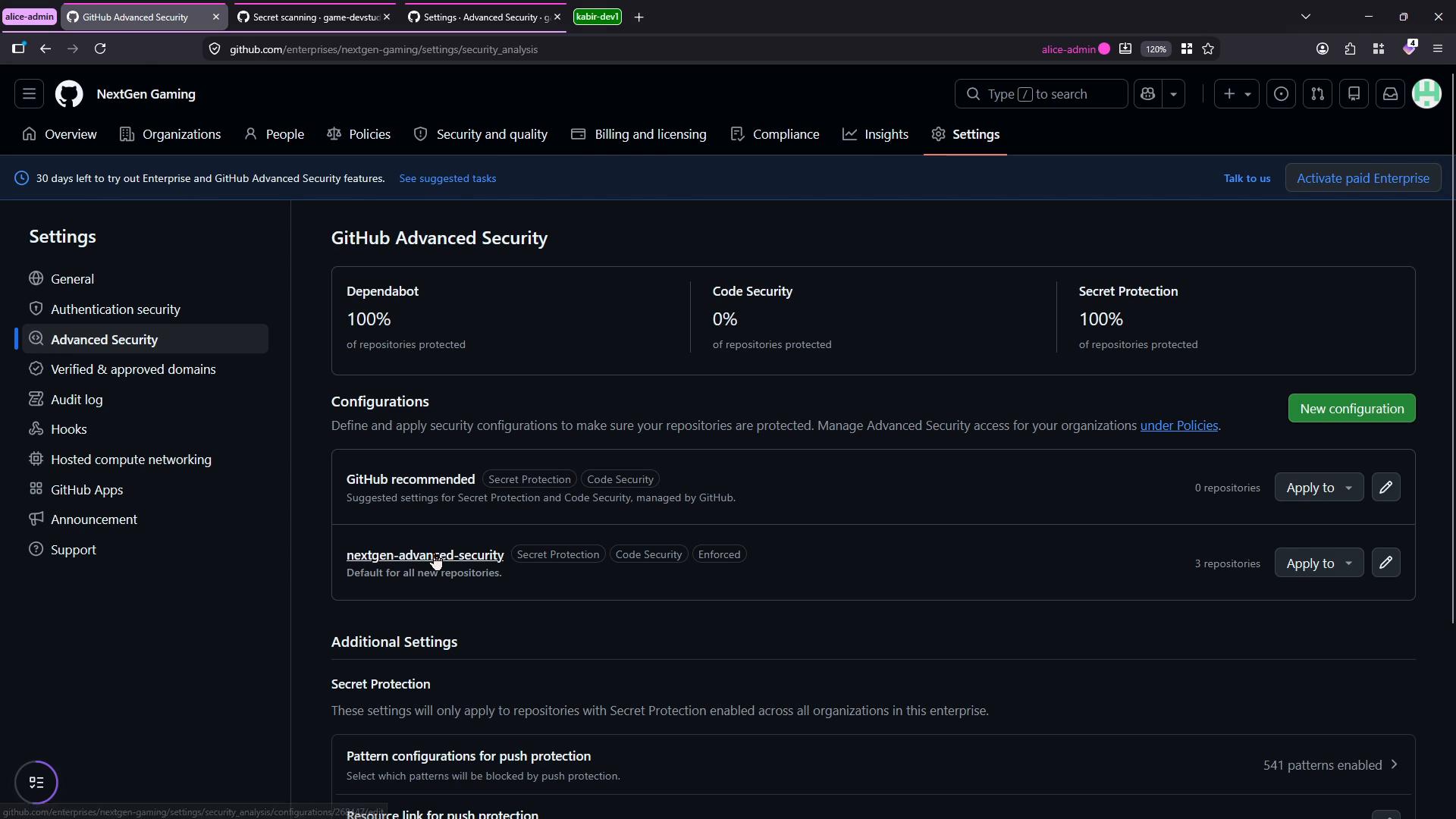The width and height of the screenshot is (1456, 819).
Task: Select Authentication security in sidebar
Action: tap(145, 309)
